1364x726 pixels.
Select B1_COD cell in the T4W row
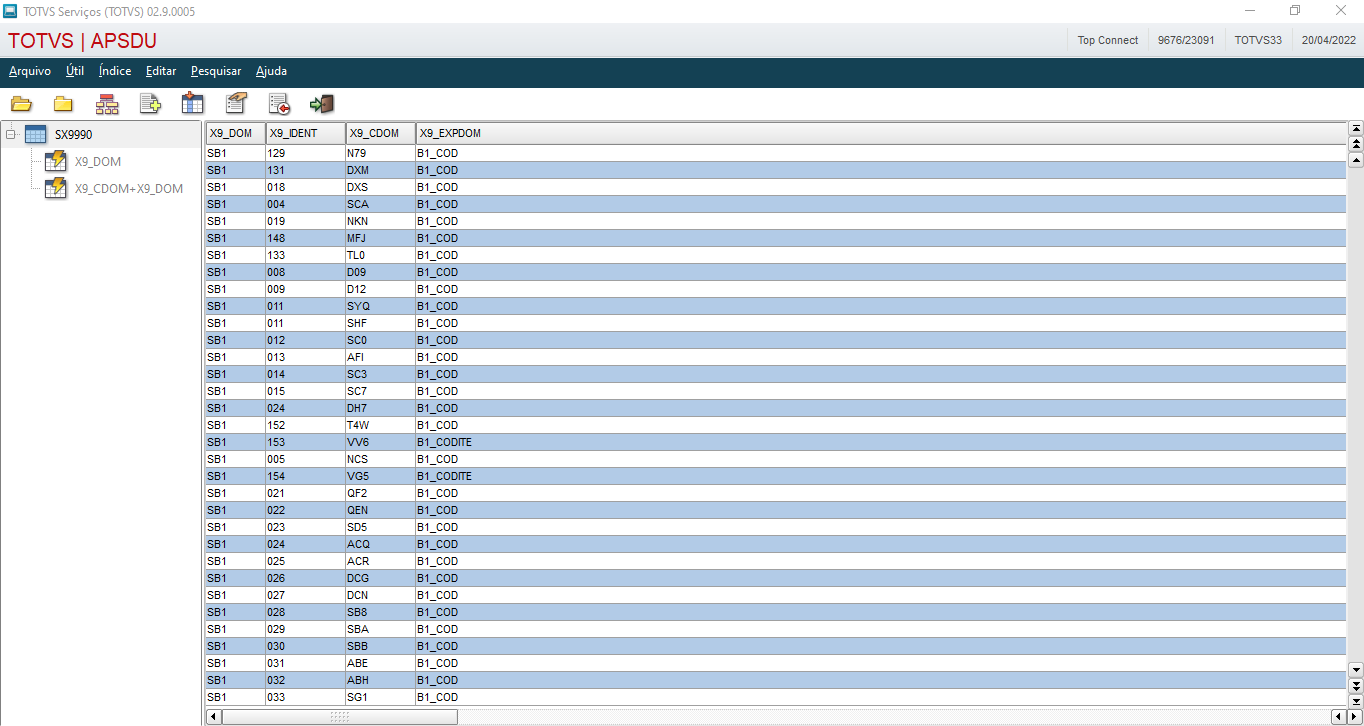881,425
